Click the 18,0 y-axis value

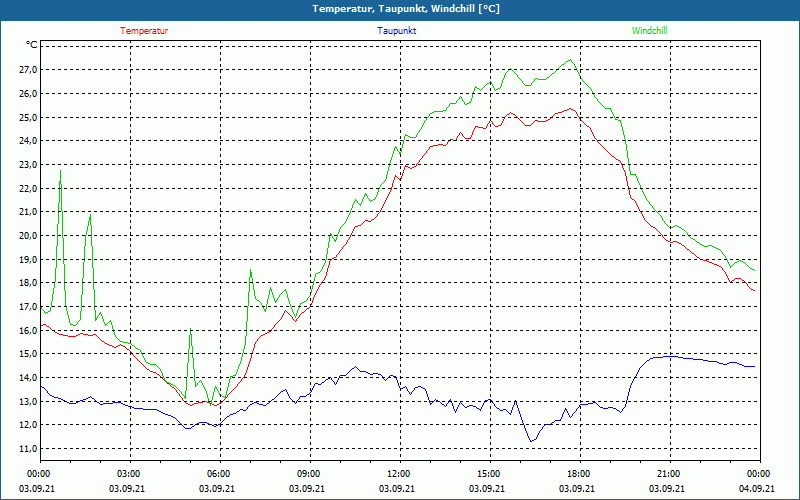[x=29, y=283]
